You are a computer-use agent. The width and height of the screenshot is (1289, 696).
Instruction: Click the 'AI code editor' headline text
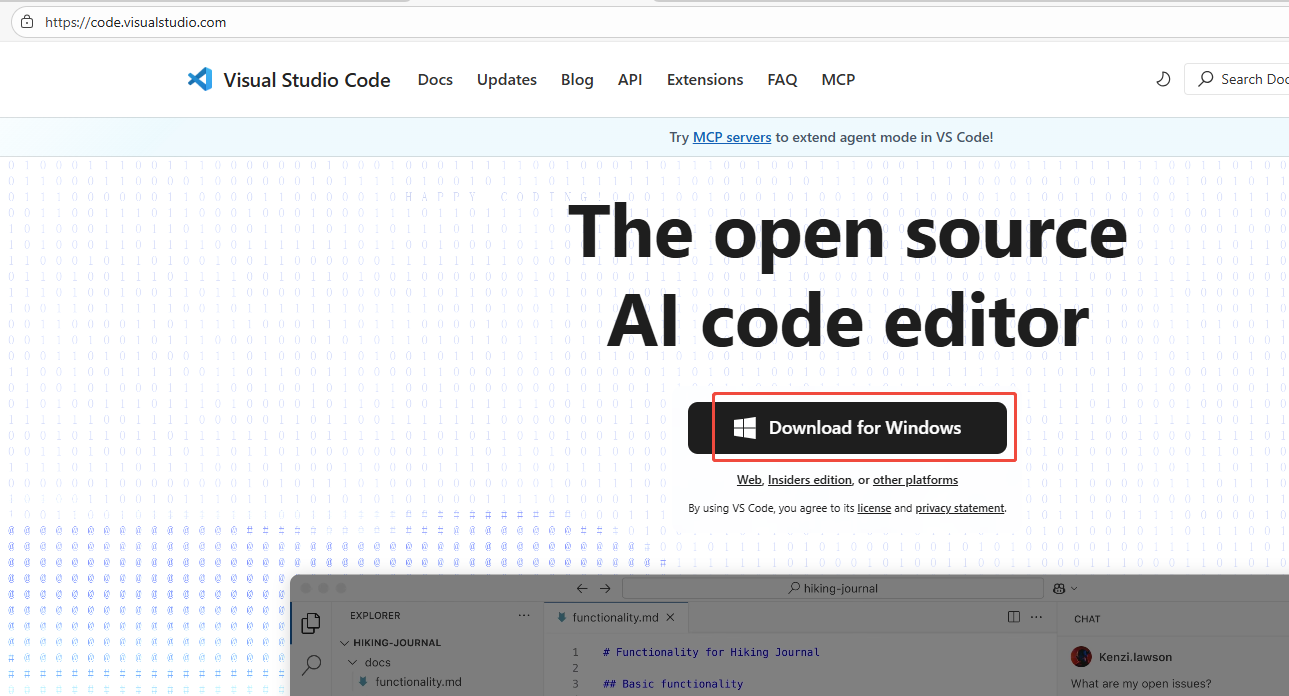pyautogui.click(x=848, y=321)
